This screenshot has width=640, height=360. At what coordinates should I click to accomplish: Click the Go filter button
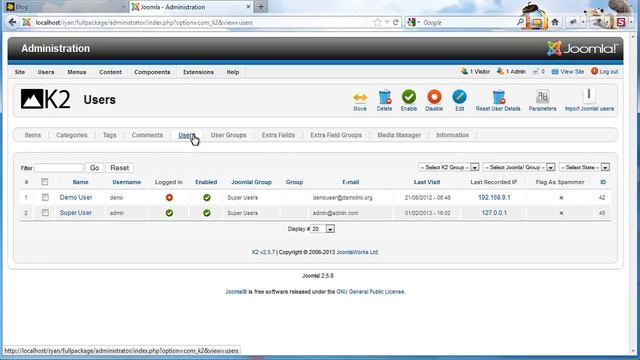pos(94,168)
